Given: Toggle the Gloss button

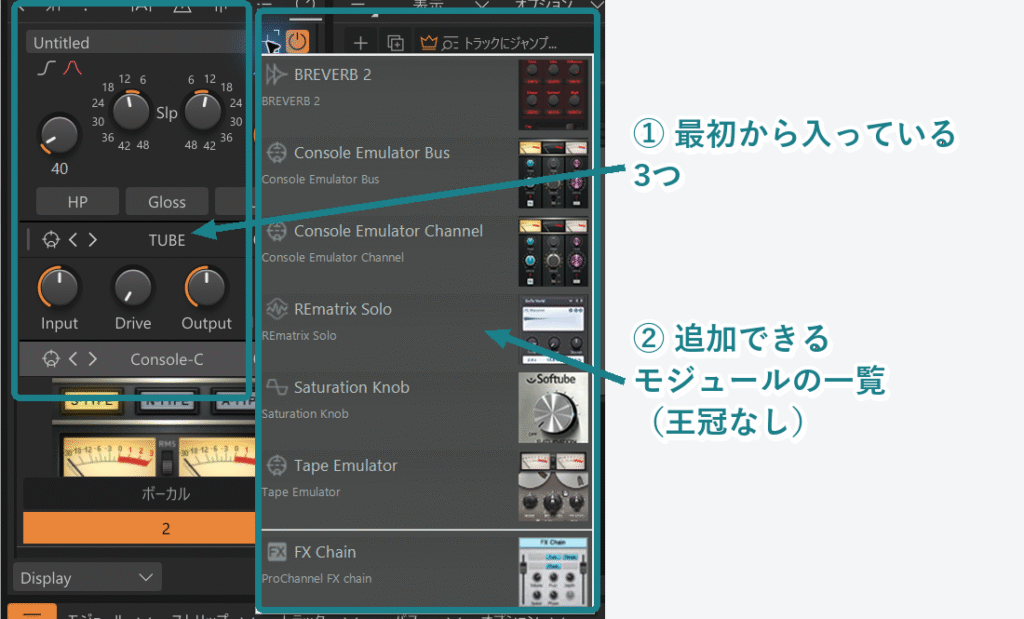Looking at the screenshot, I should tap(167, 202).
